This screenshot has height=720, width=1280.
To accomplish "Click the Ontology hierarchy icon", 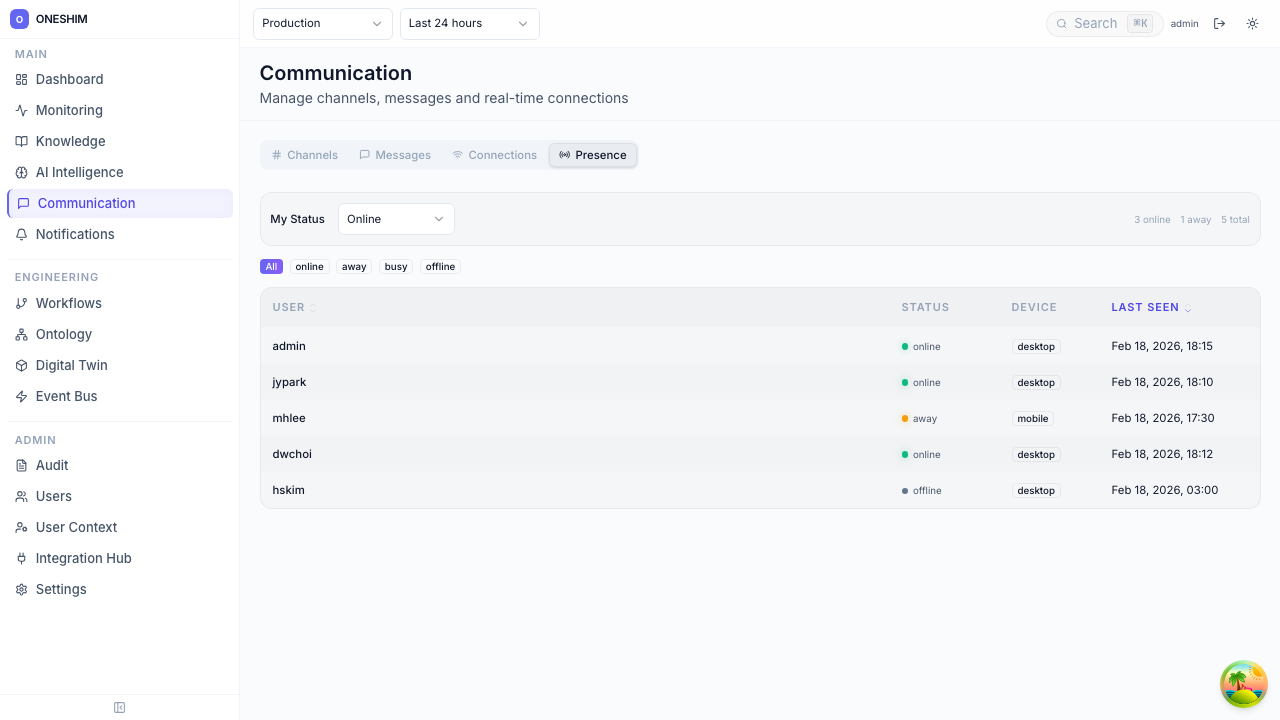I will pyautogui.click(x=22, y=335).
